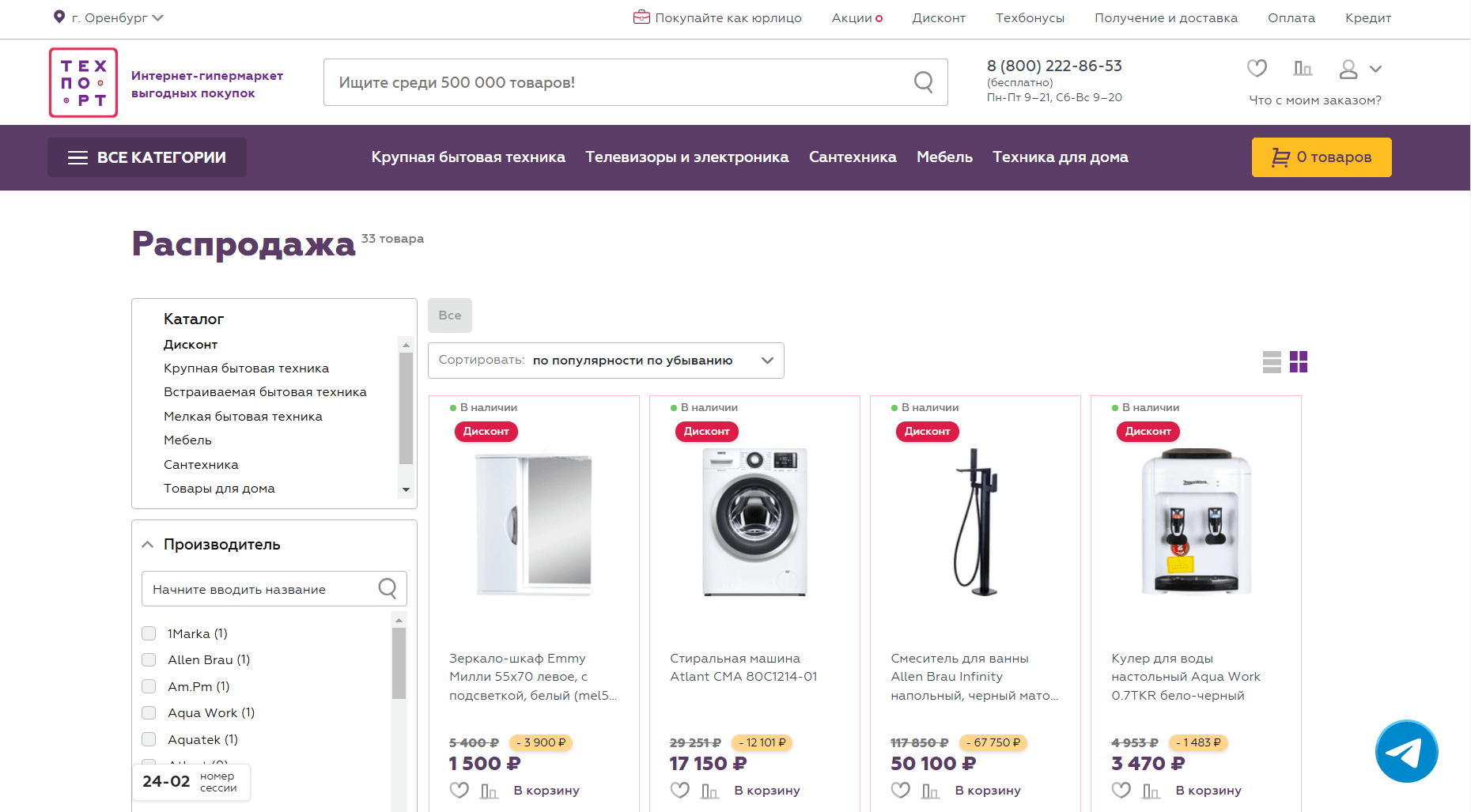
Task: Switch to list view layout
Action: [x=1272, y=362]
